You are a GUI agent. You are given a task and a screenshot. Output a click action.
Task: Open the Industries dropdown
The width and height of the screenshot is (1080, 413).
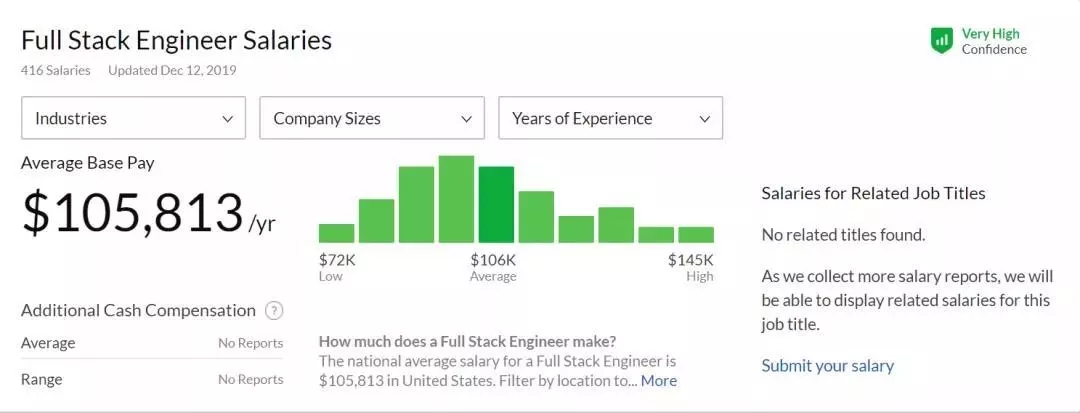133,118
